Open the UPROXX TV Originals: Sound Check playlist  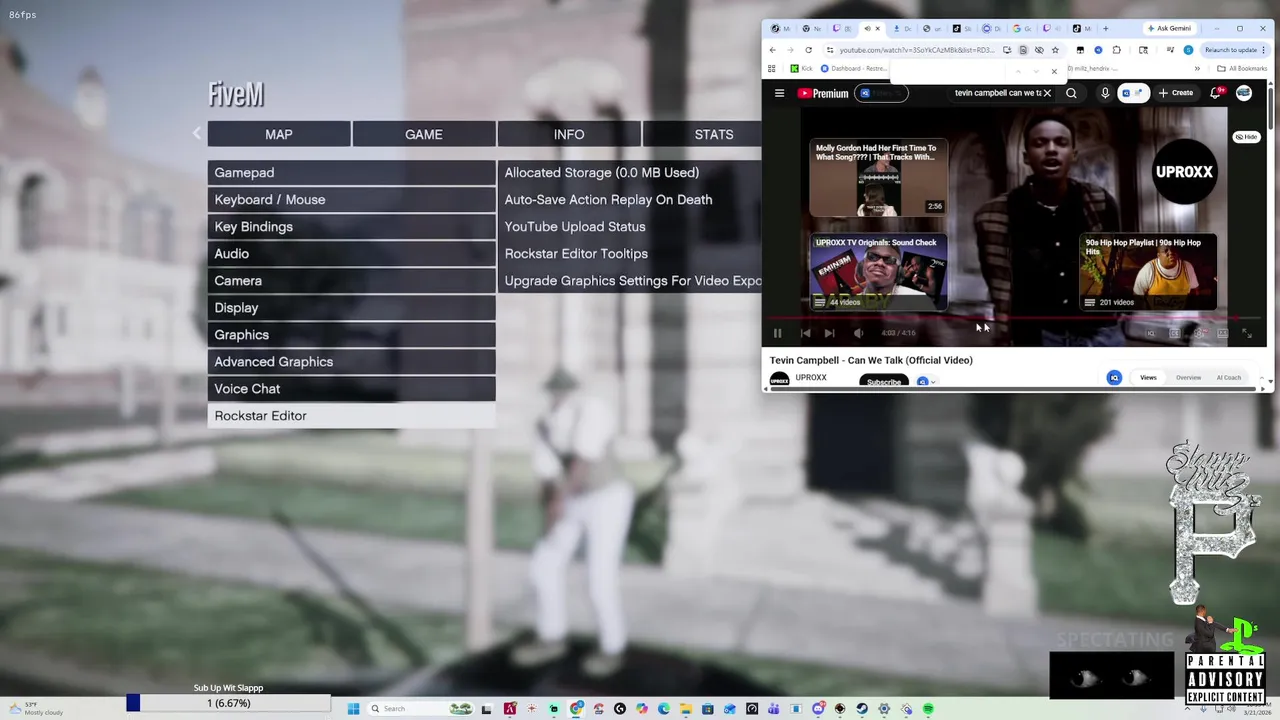(878, 272)
